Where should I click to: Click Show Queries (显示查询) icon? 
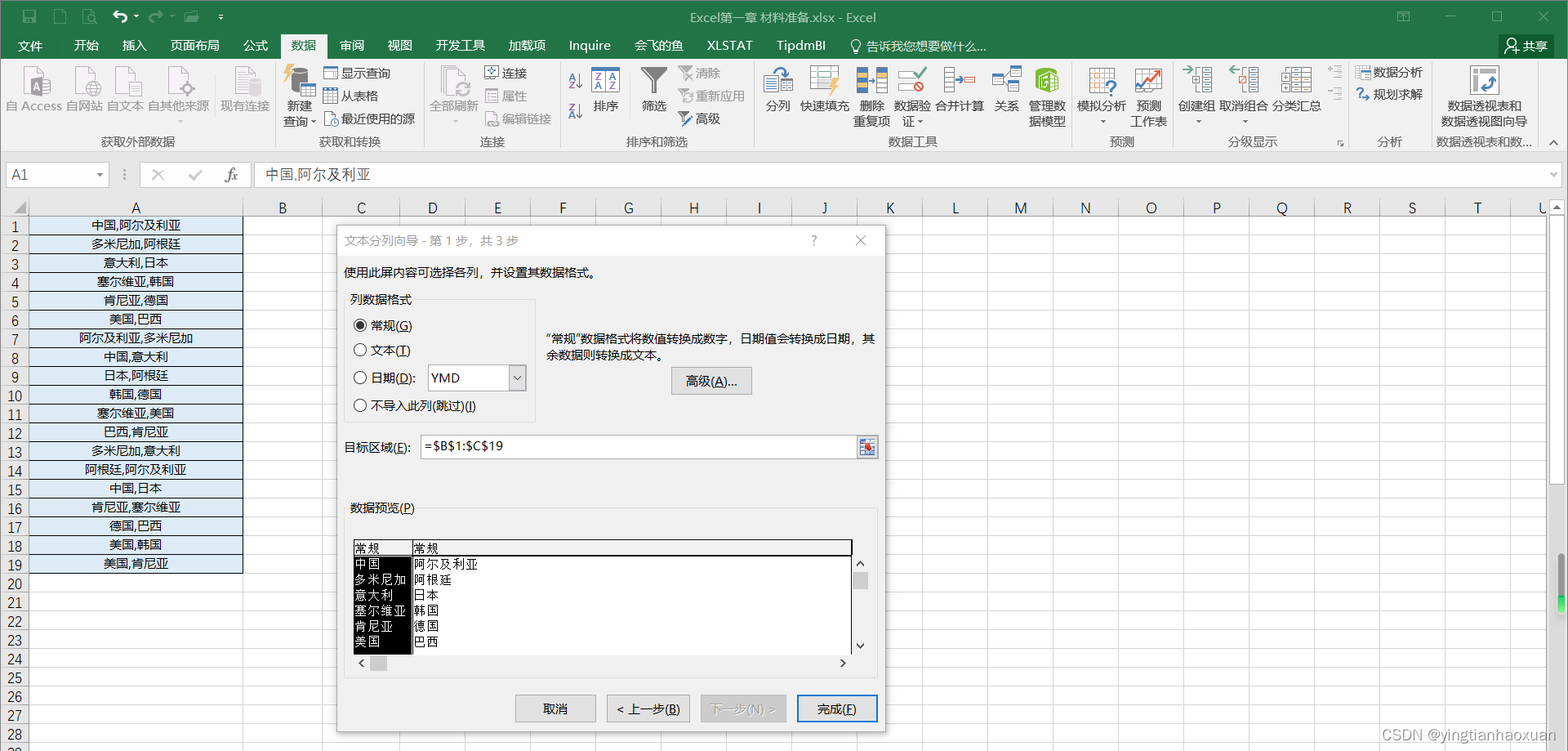click(331, 73)
